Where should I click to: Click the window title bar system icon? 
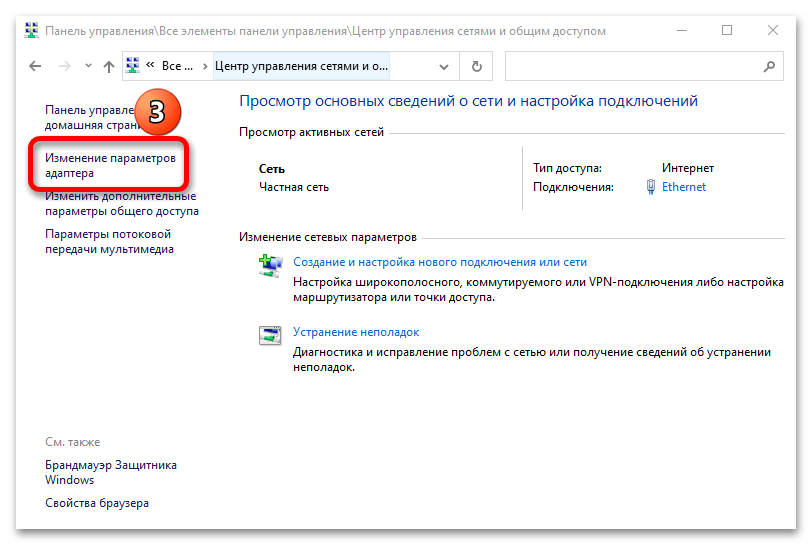[32, 31]
